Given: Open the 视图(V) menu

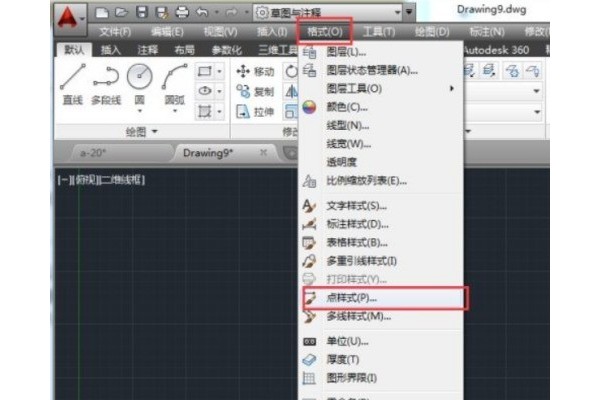Looking at the screenshot, I should pyautogui.click(x=220, y=32).
